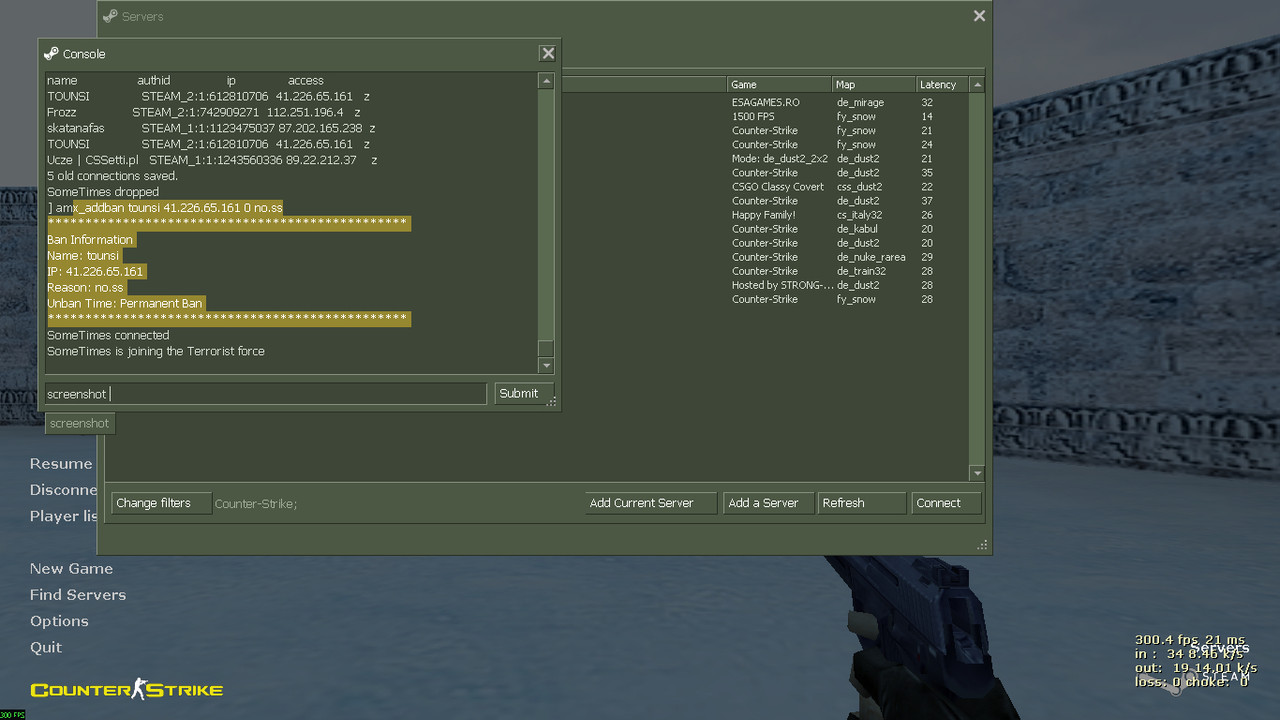
Task: Click Disconnect in main menu
Action: click(63, 490)
